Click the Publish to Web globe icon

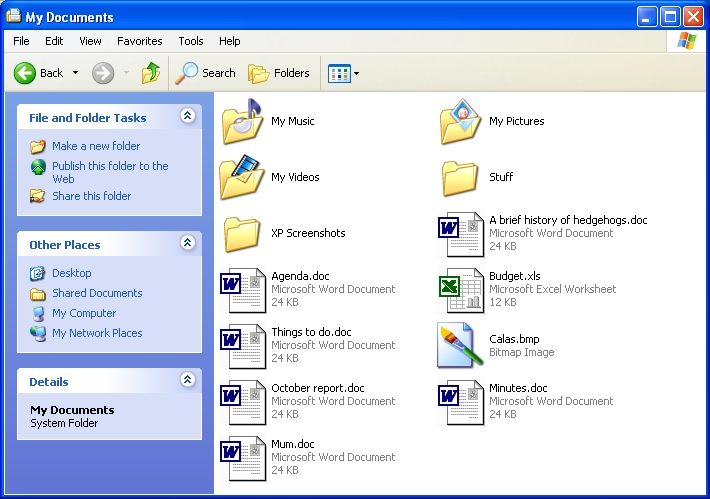coord(38,167)
